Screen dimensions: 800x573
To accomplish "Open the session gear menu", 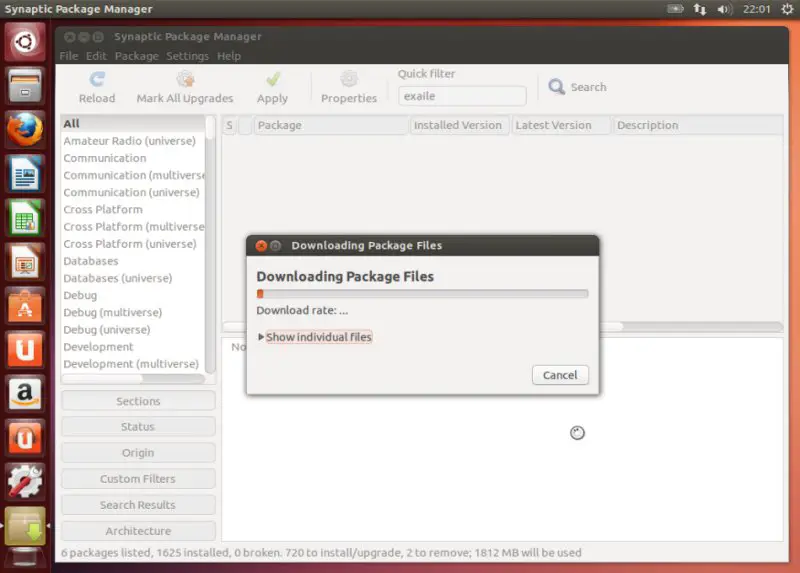I will [787, 9].
